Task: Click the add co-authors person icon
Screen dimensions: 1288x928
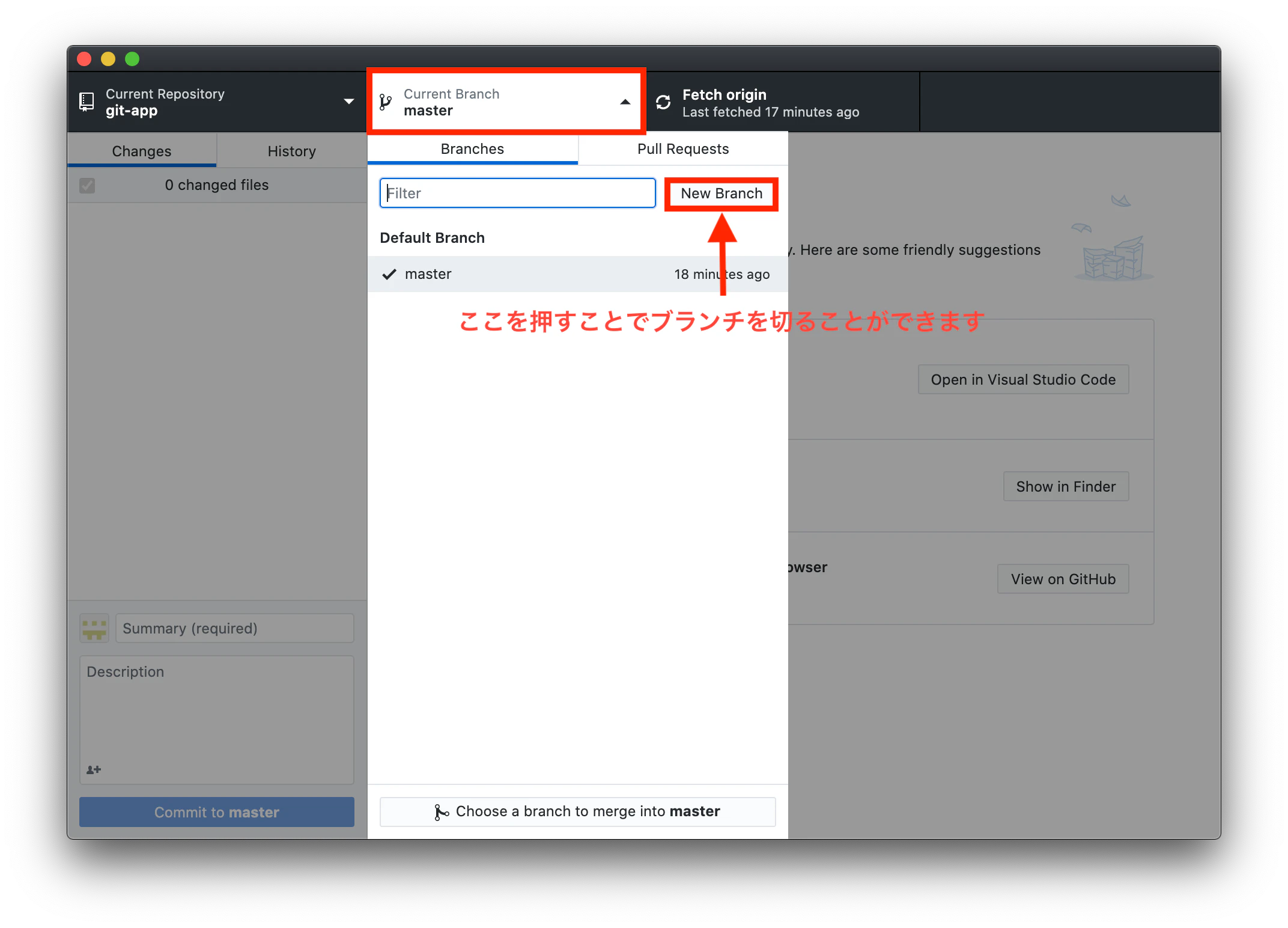Action: [94, 770]
